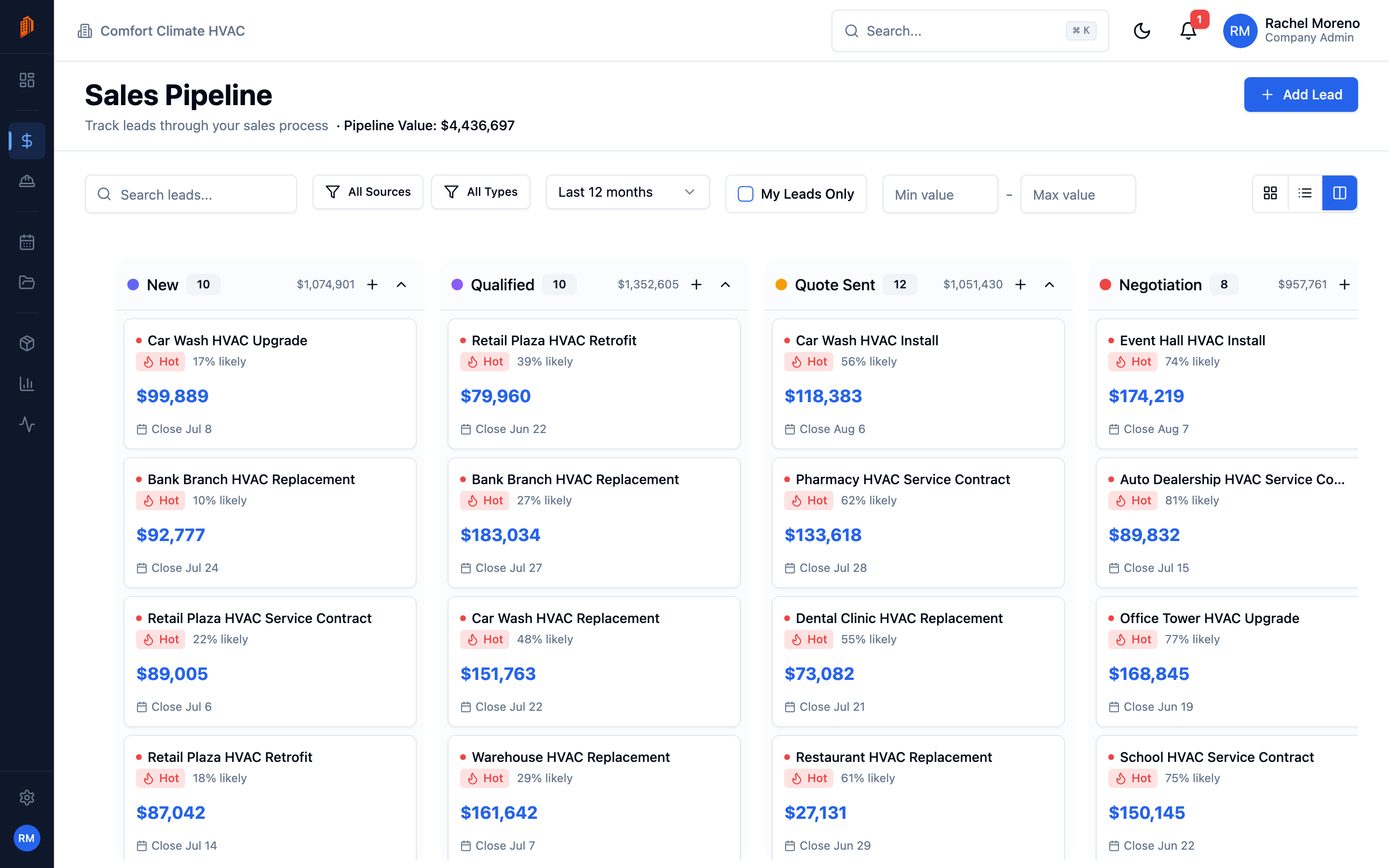
Task: Enable the My Leads Only checkbox
Action: pyautogui.click(x=745, y=194)
